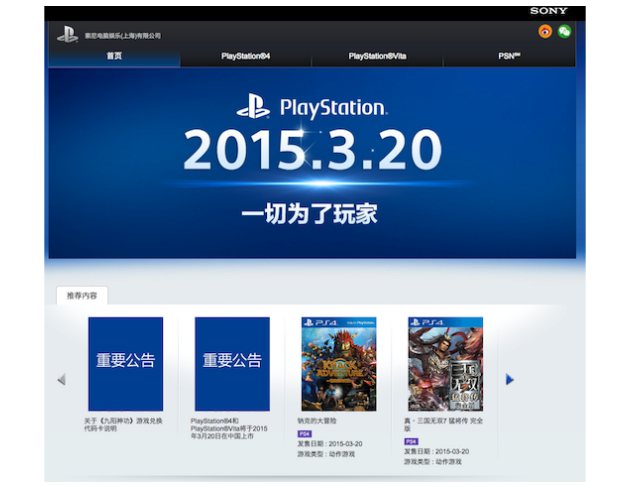The height and width of the screenshot is (488, 640).
Task: Open the WeChat social icon
Action: click(x=564, y=31)
